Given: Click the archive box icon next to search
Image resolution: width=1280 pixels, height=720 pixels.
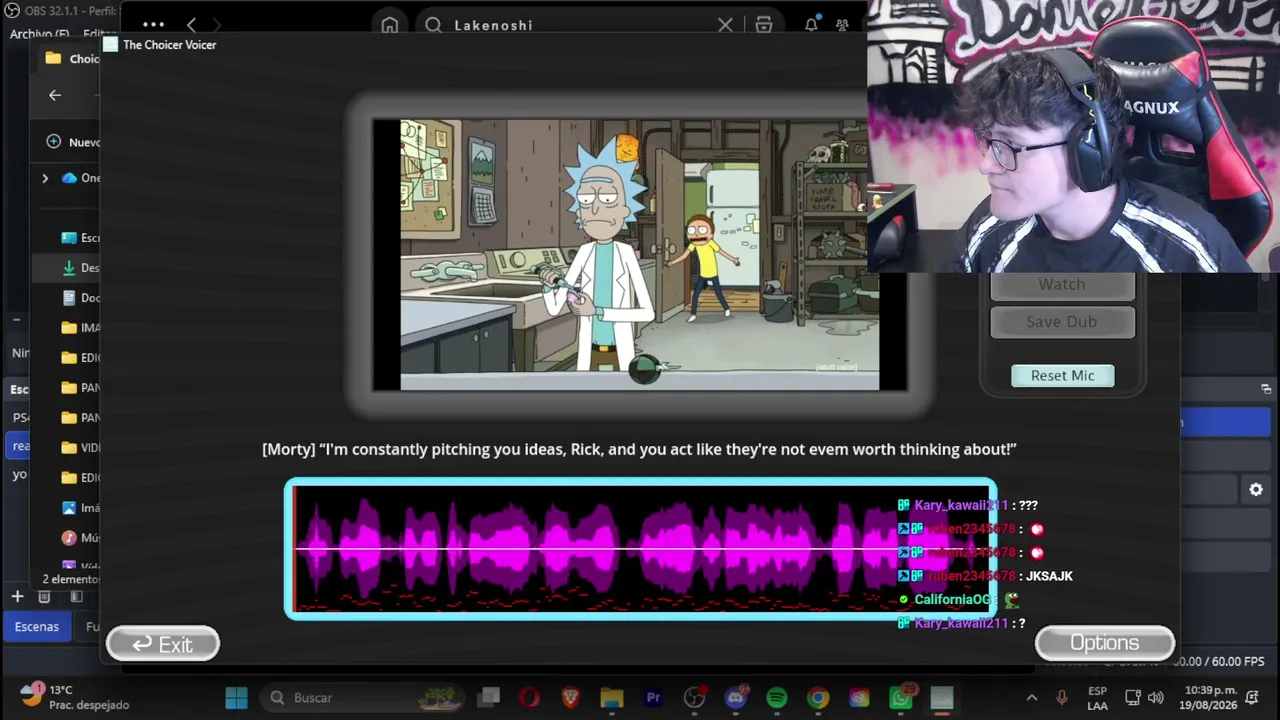Looking at the screenshot, I should tap(764, 25).
